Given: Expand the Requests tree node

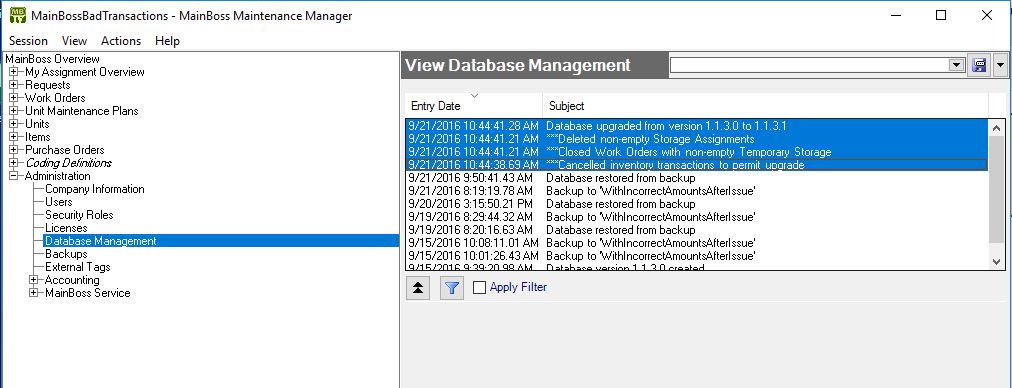Looking at the screenshot, I should click(14, 85).
